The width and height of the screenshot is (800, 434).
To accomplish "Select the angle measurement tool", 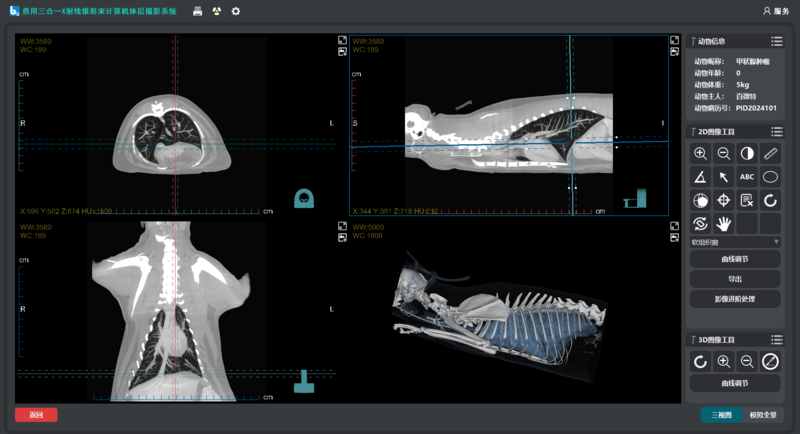I will tap(700, 176).
